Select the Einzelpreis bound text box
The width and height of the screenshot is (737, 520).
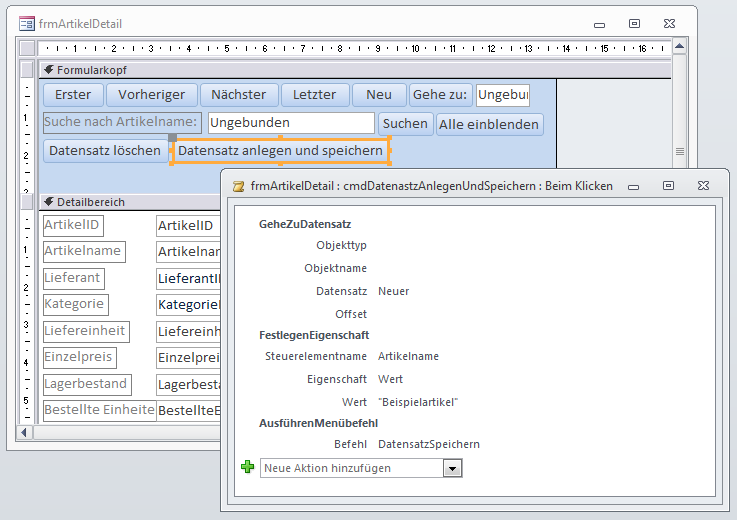tap(188, 358)
